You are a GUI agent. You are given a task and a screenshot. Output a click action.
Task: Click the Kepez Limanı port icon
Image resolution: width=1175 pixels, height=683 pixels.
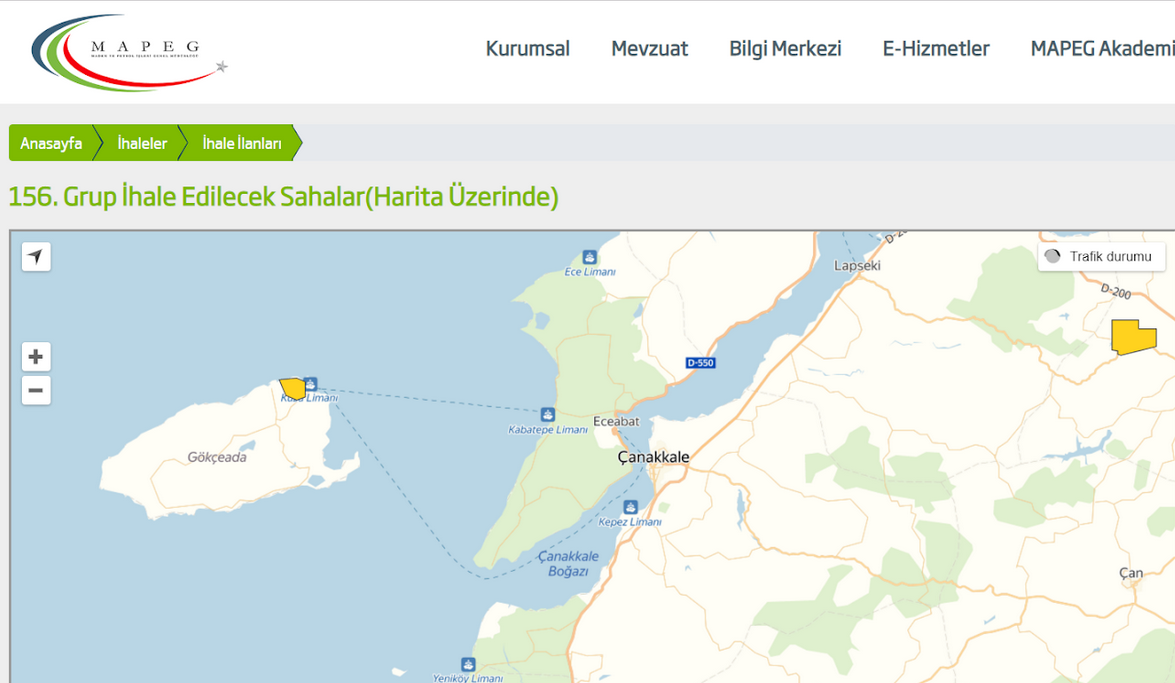coord(630,508)
